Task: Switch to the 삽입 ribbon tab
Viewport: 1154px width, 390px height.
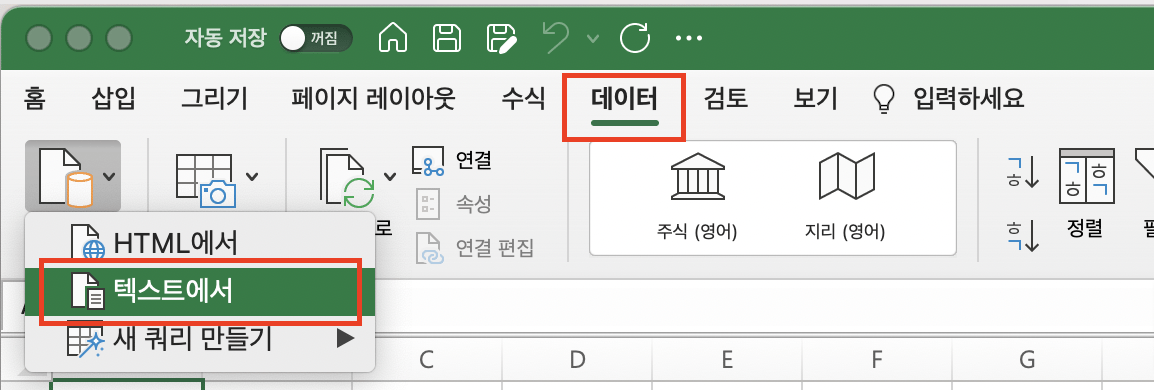Action: [x=113, y=98]
